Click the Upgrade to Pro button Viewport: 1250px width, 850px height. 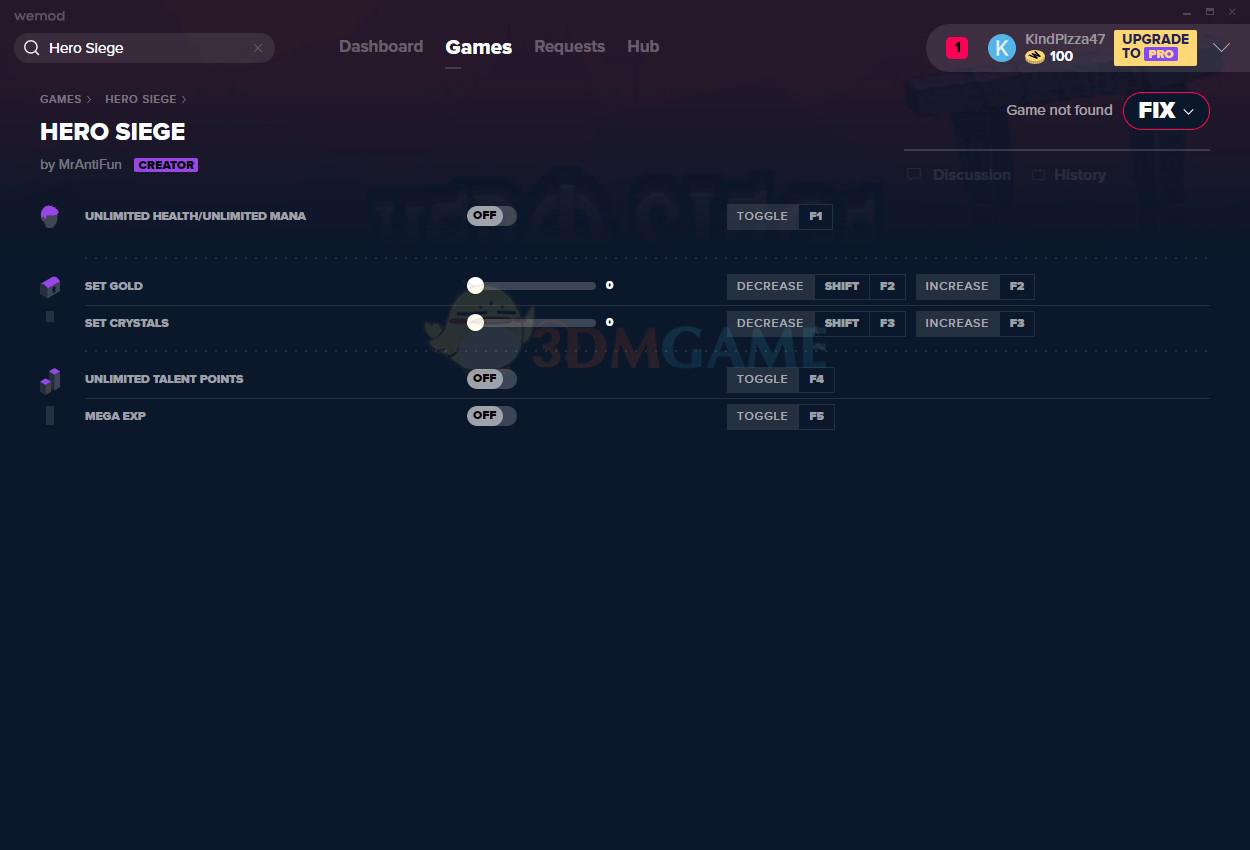[1155, 47]
